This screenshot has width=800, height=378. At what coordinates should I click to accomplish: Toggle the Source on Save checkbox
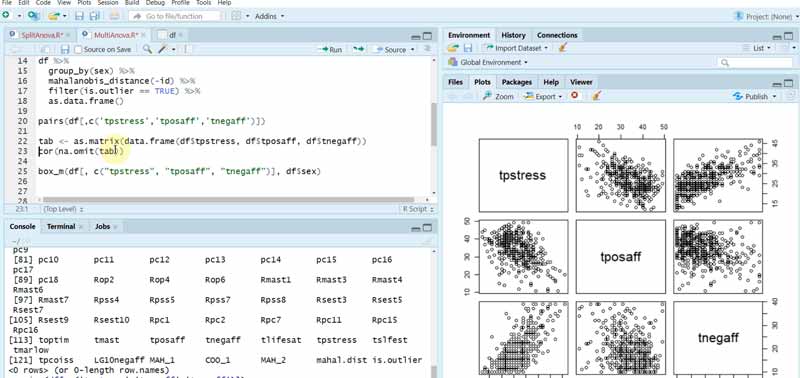coord(78,49)
